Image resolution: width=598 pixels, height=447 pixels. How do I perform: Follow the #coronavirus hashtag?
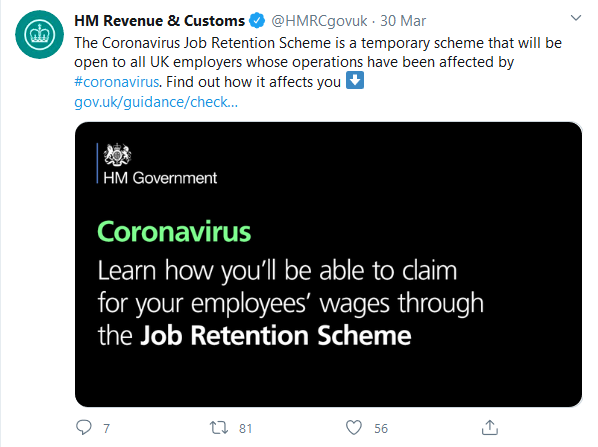pyautogui.click(x=116, y=82)
